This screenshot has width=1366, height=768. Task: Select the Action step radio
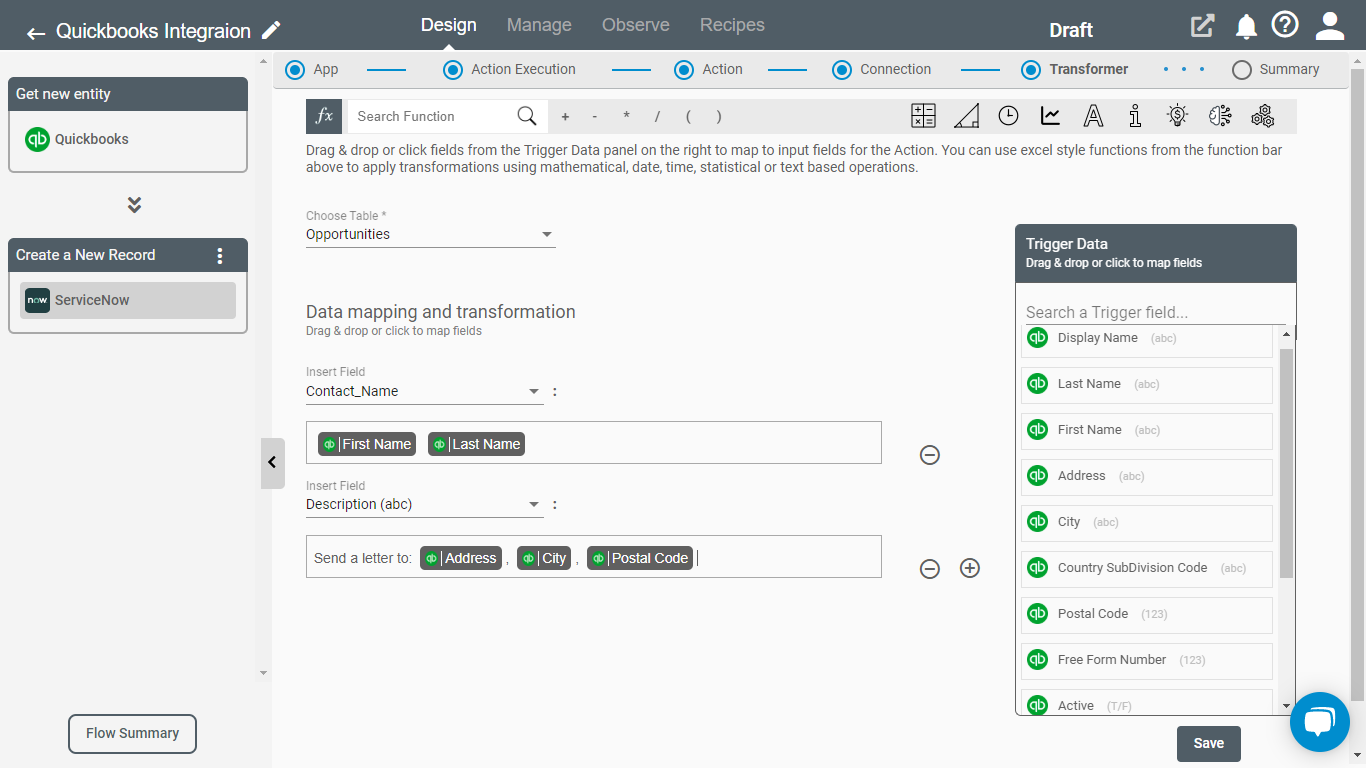684,70
